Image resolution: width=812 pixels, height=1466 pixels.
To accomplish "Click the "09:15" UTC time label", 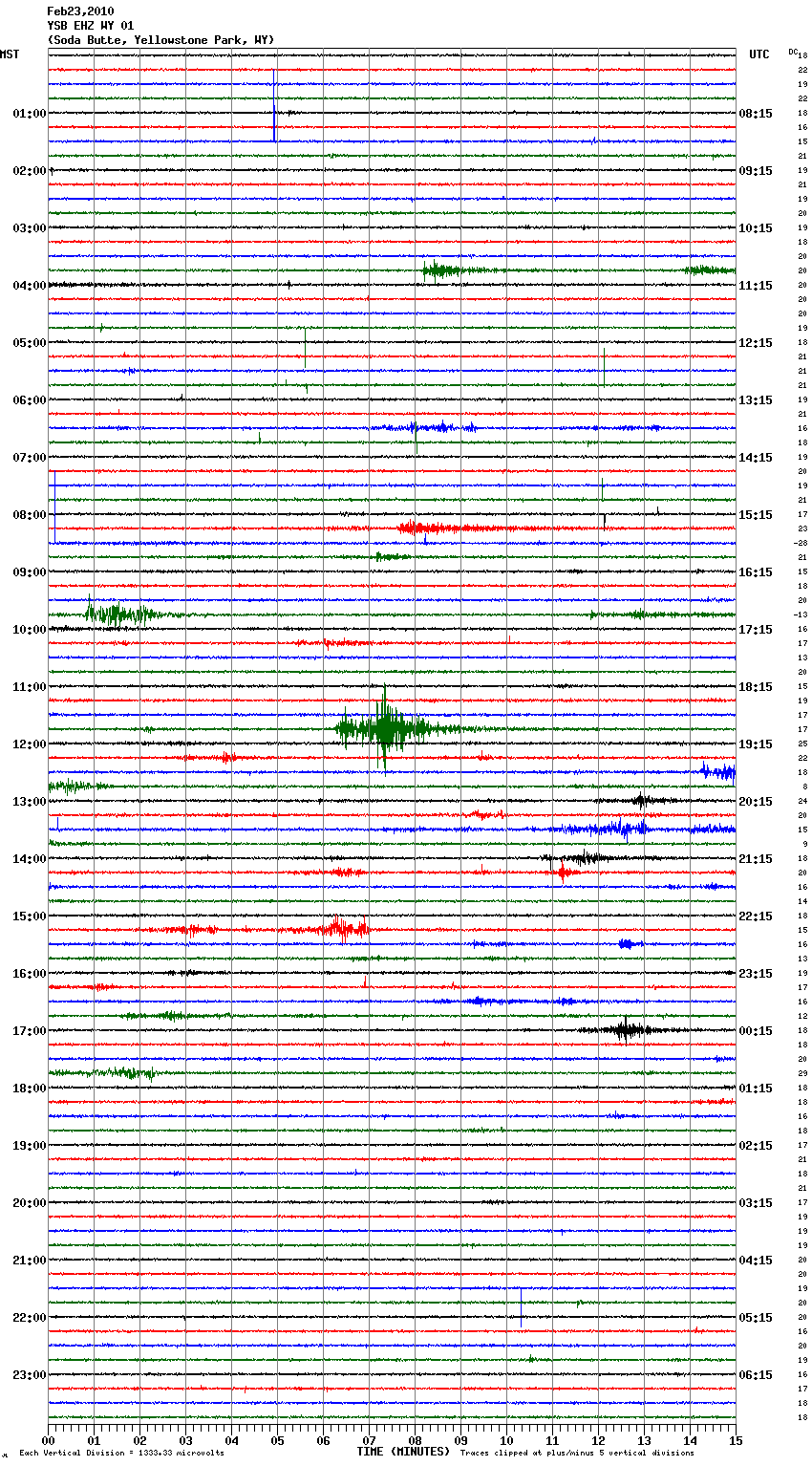I will pyautogui.click(x=756, y=171).
